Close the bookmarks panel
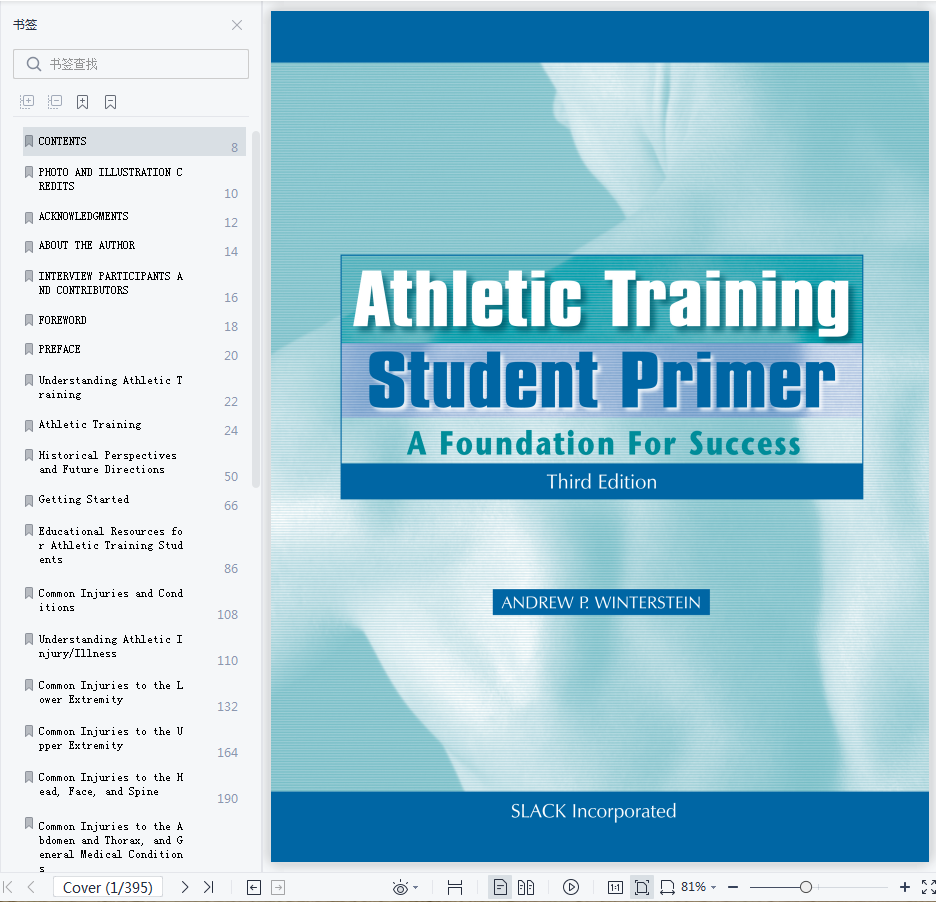Viewport: 936px width, 902px height. (x=237, y=25)
